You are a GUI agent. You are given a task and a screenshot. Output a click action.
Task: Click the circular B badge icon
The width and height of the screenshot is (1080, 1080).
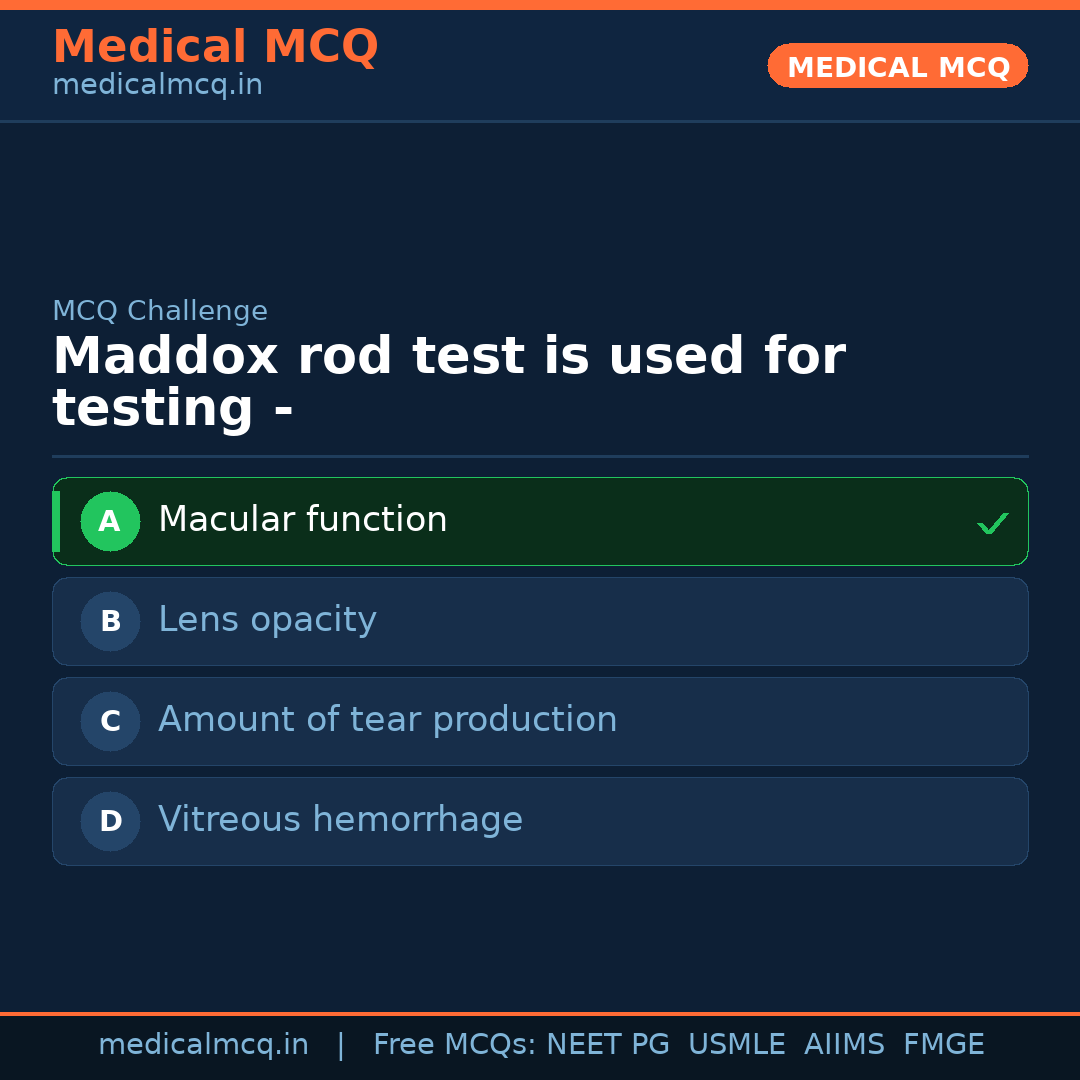click(110, 621)
